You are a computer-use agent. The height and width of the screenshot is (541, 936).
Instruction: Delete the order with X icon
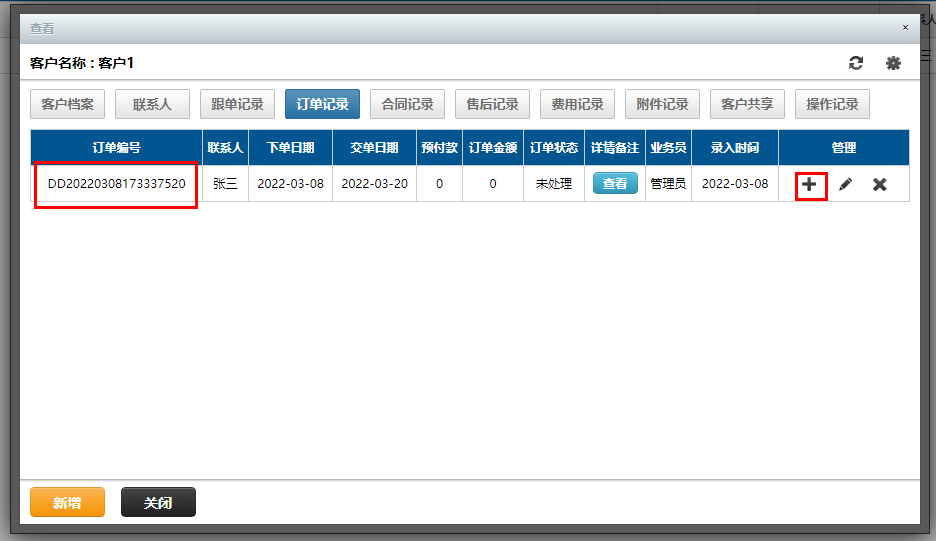point(879,184)
